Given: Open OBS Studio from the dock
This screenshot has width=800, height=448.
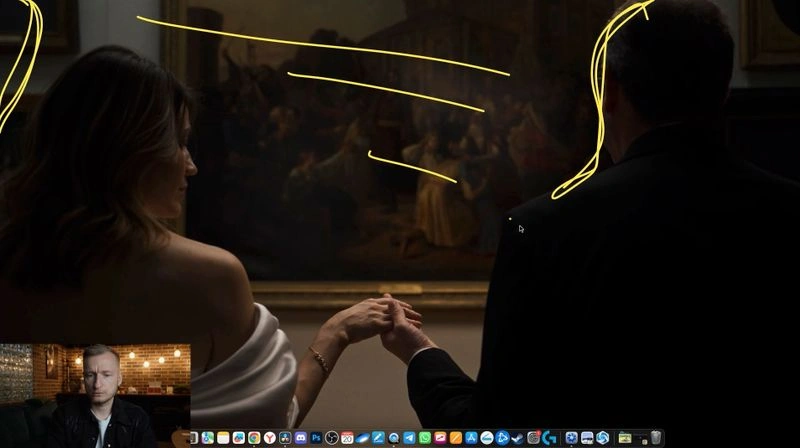Looking at the screenshot, I should [x=332, y=438].
